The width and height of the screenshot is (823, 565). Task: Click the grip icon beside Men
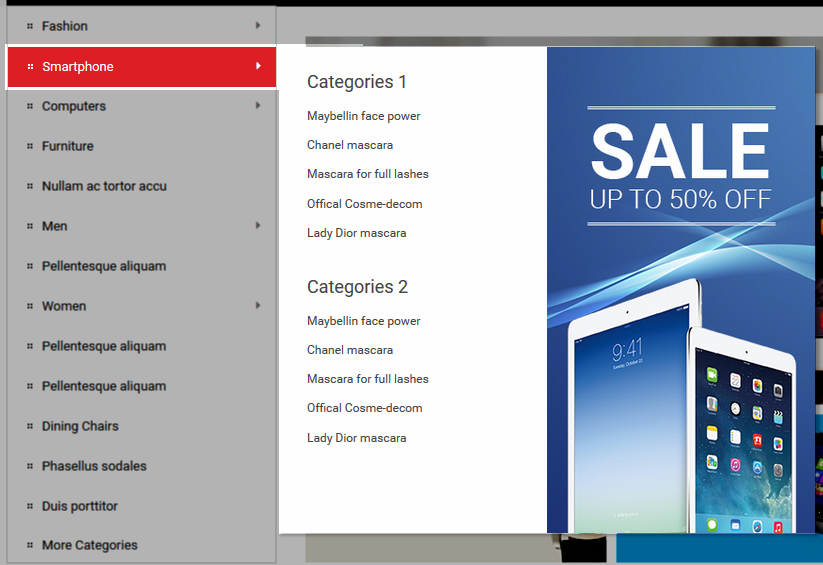tap(30, 226)
